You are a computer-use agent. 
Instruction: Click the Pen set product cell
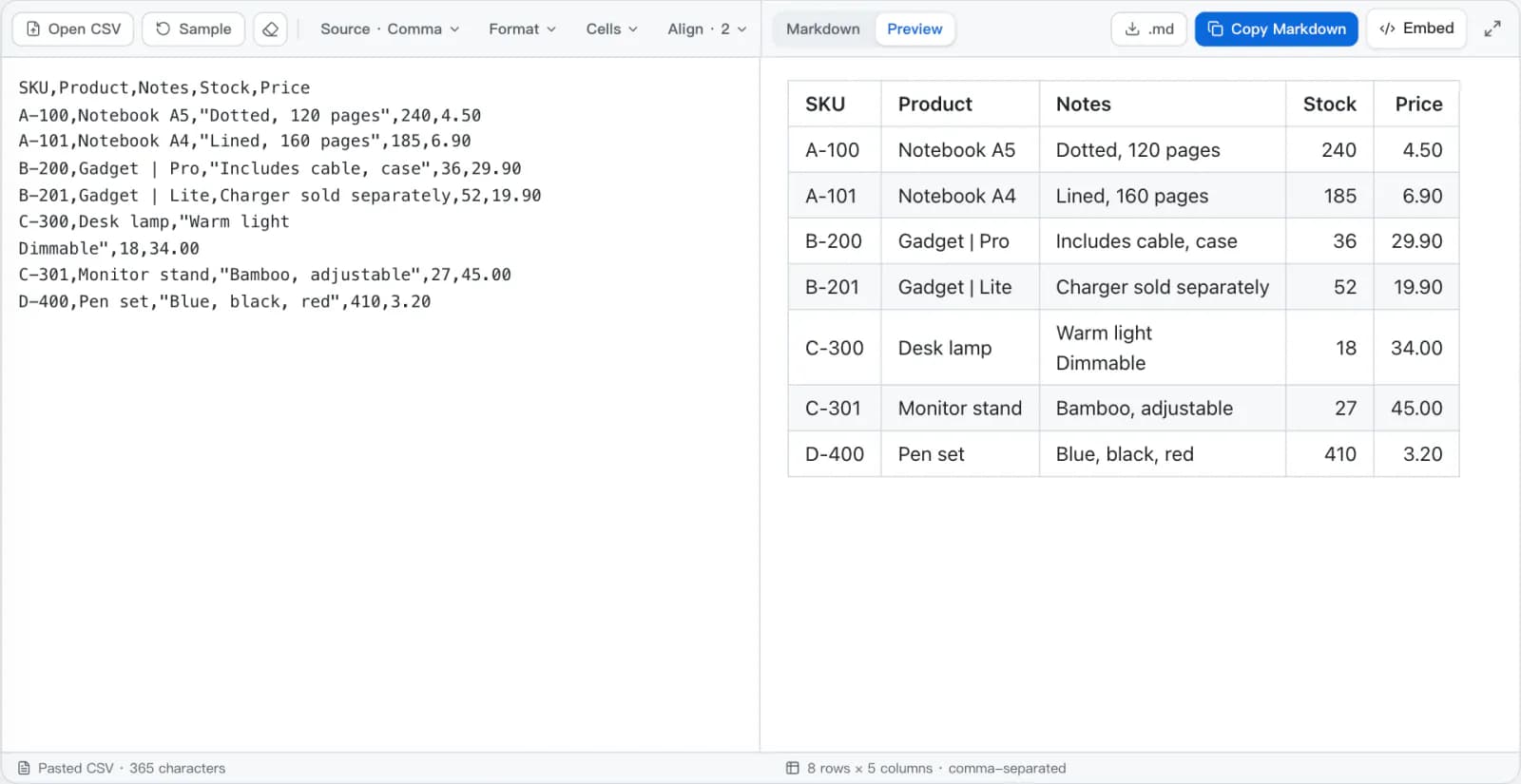960,454
